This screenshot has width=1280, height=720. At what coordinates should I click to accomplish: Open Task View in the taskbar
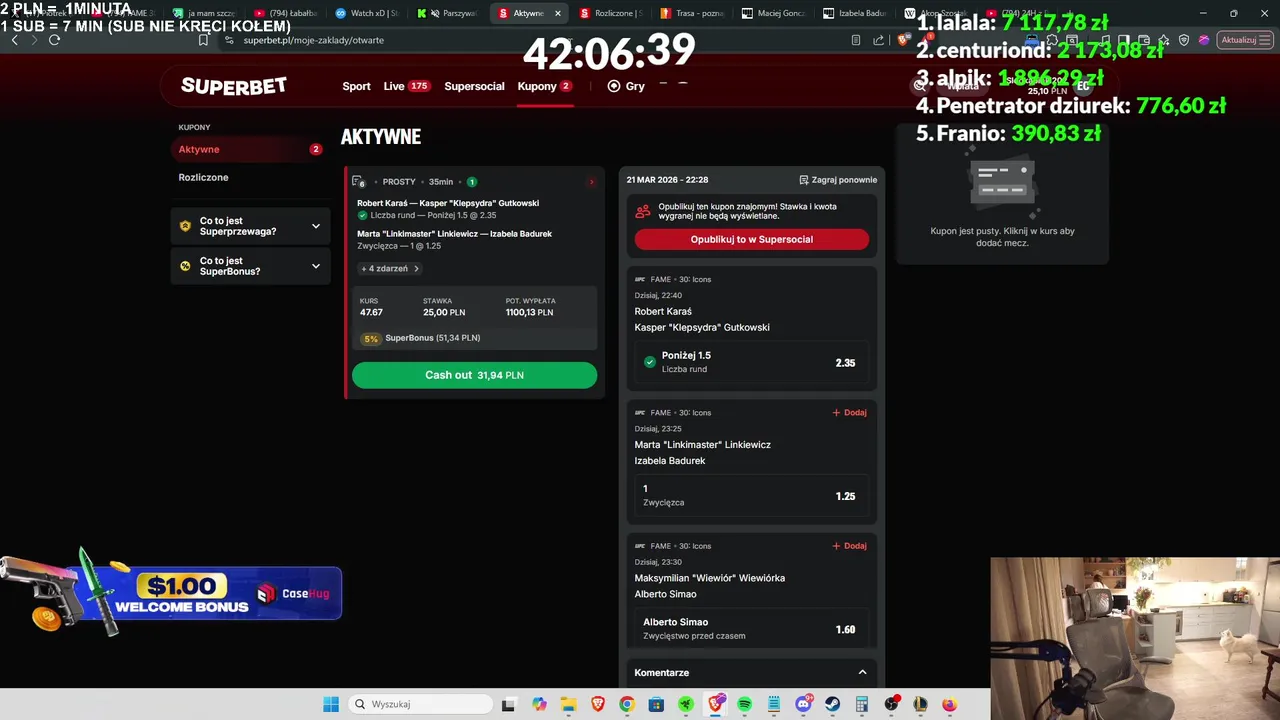pyautogui.click(x=508, y=704)
